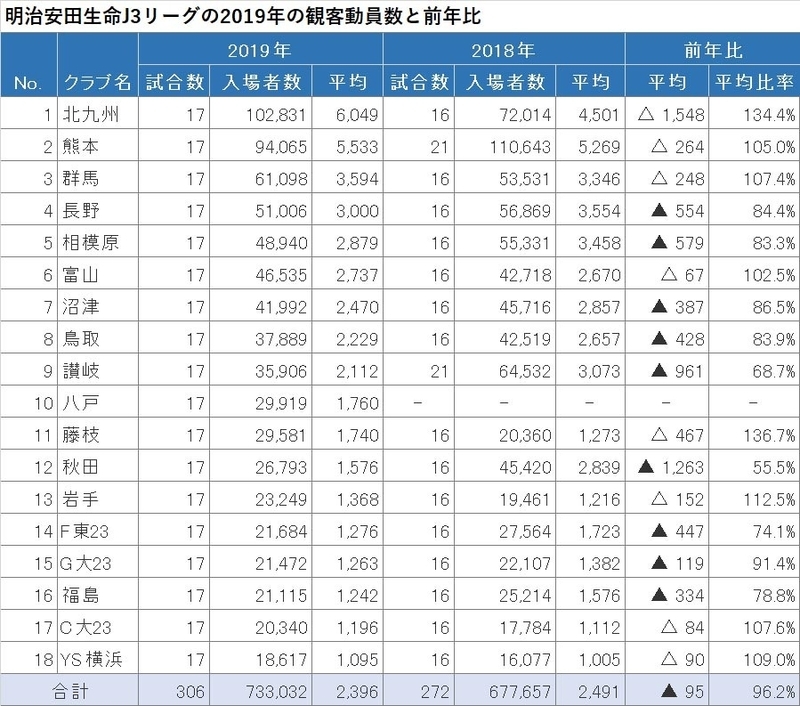Click attendance value "110,643"
Screen dimensions: 800x706
coord(520,147)
